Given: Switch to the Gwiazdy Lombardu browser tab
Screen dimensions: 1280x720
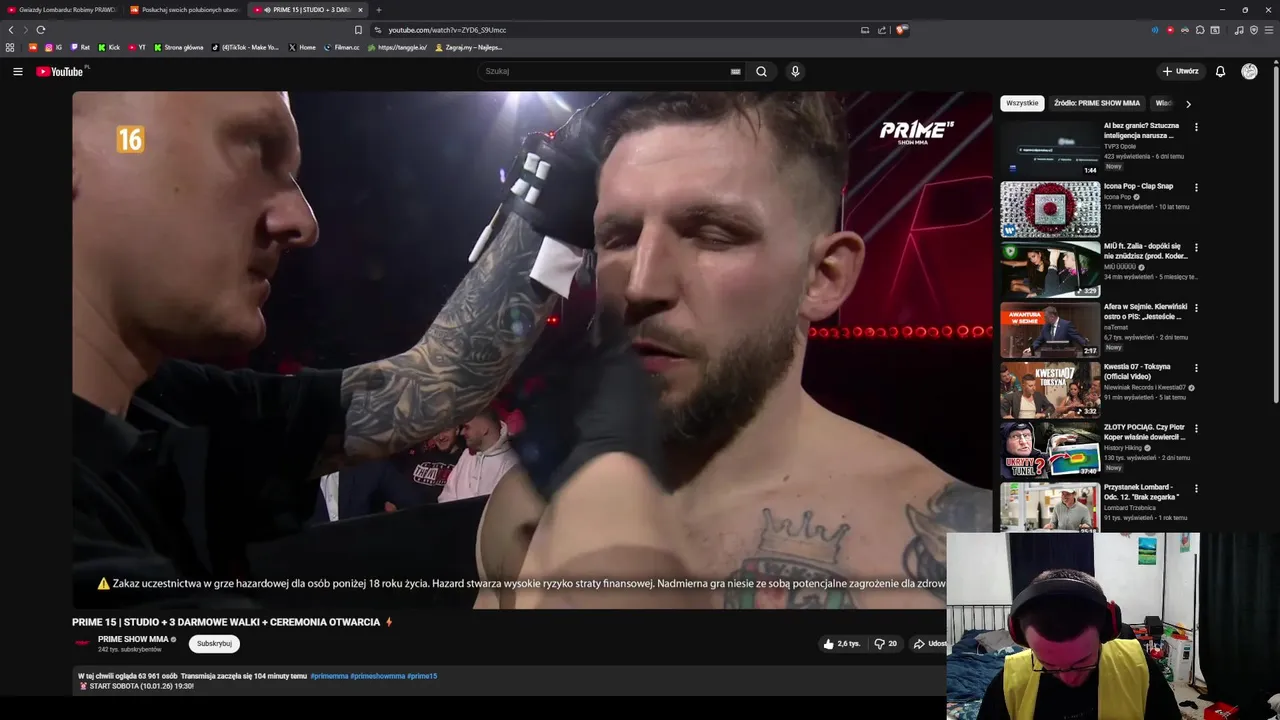Looking at the screenshot, I should click(62, 10).
